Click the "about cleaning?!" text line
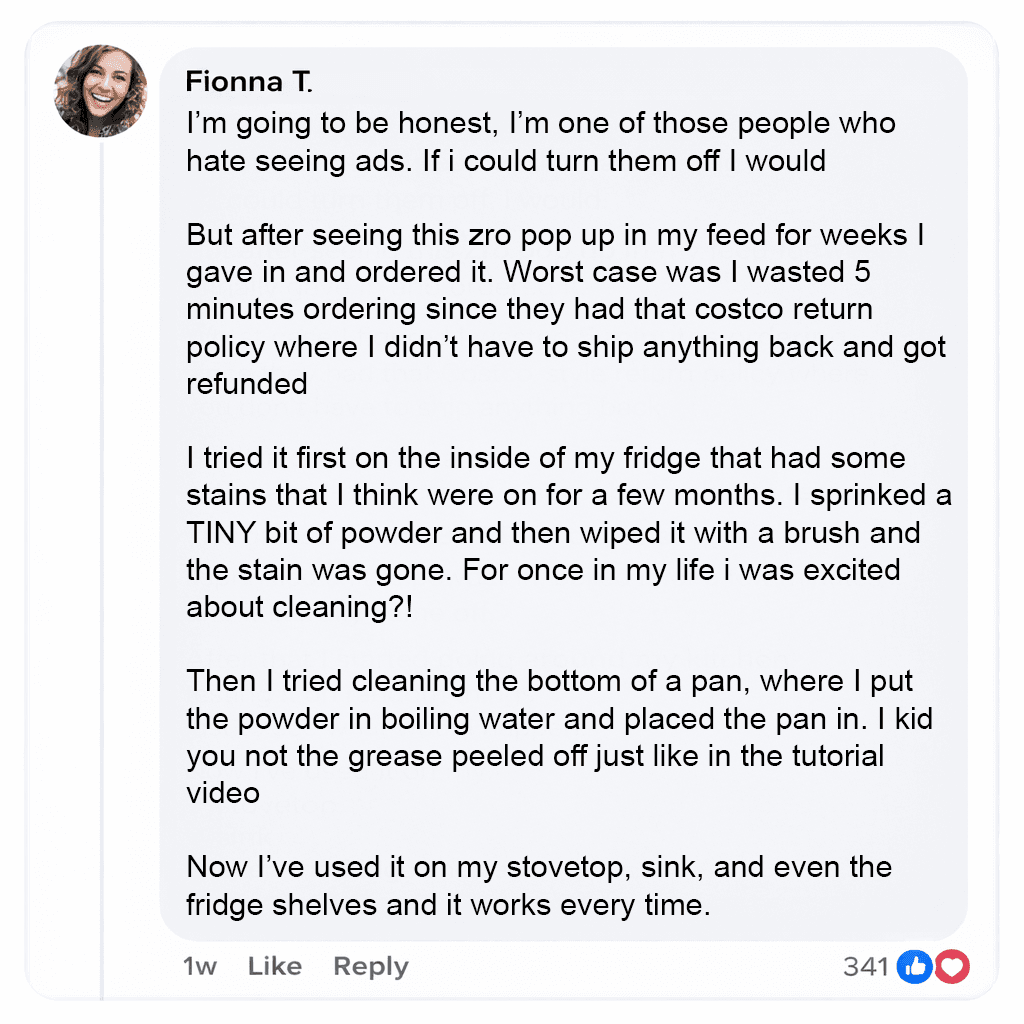 pyautogui.click(x=299, y=607)
